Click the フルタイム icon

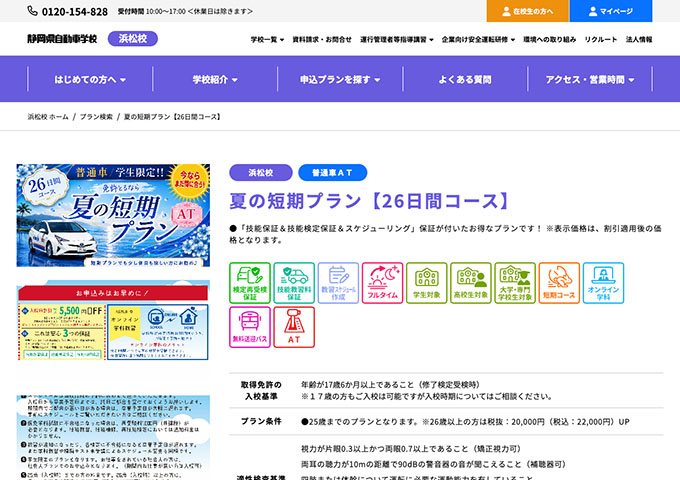tap(382, 283)
